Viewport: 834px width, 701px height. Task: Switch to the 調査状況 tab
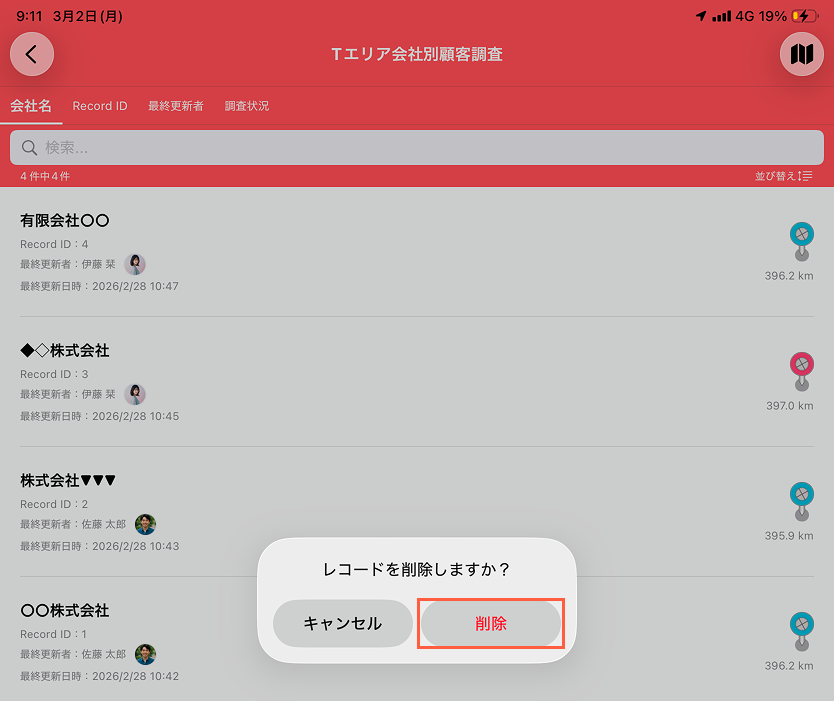click(247, 106)
